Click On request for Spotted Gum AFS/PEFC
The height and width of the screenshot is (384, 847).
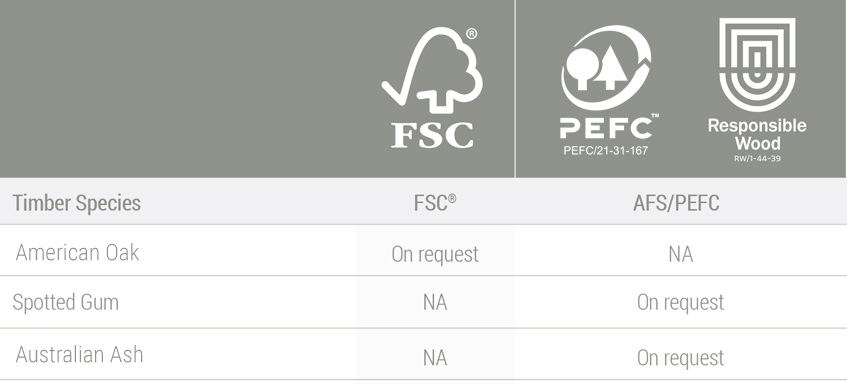(x=681, y=302)
